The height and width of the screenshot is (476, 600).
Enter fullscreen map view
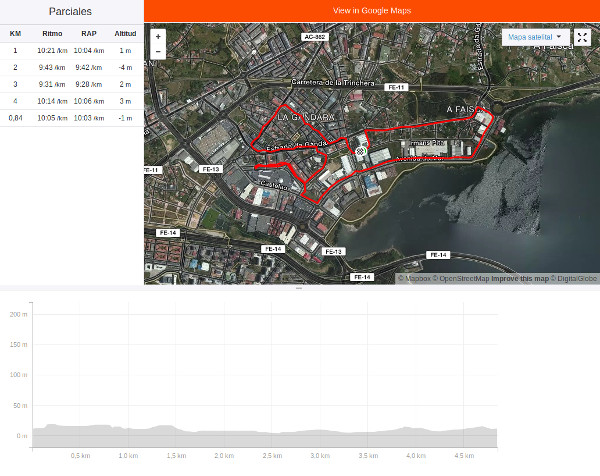coord(582,37)
